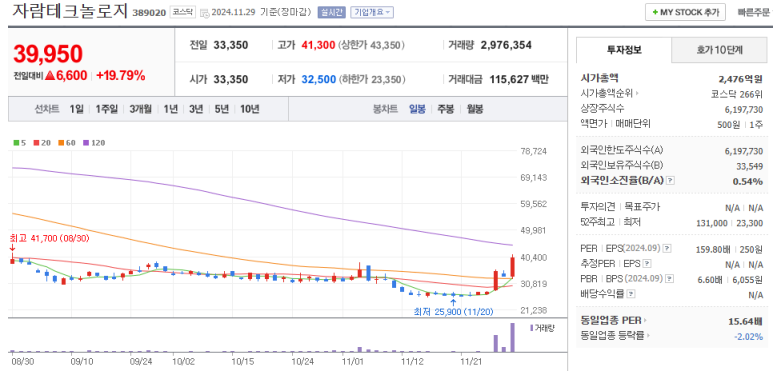Click the 거래량 value 2,976,354
Image resolution: width=773 pixels, height=371 pixels.
[506, 45]
